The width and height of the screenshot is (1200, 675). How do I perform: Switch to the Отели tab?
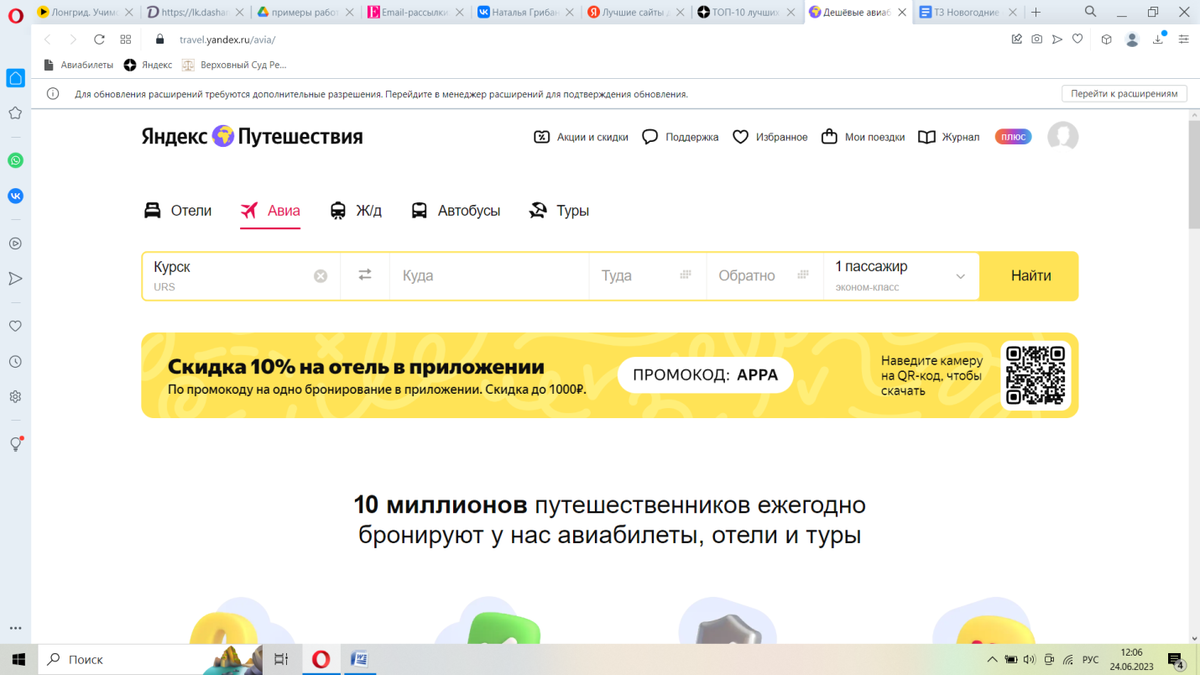[178, 211]
